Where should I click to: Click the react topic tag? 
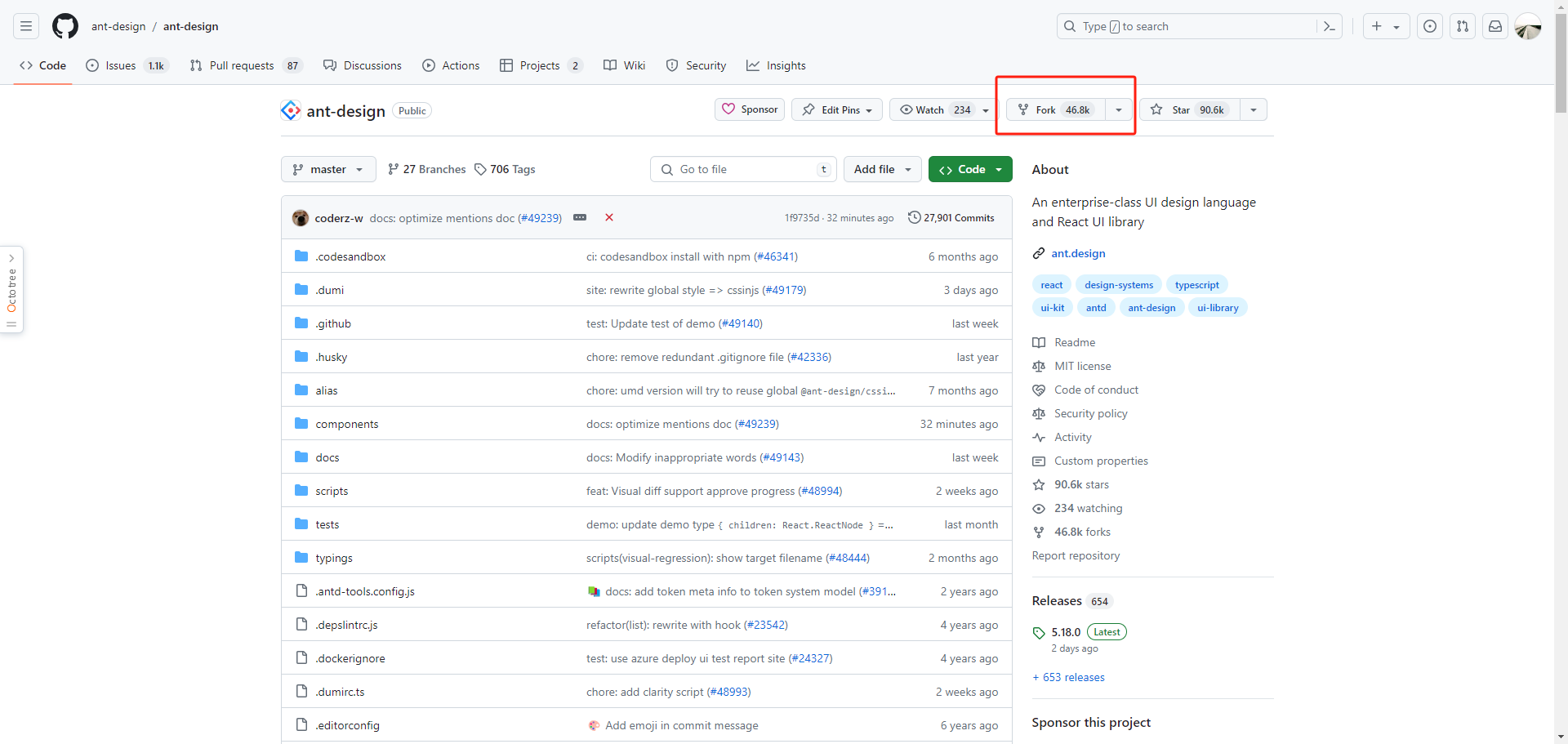pos(1052,285)
